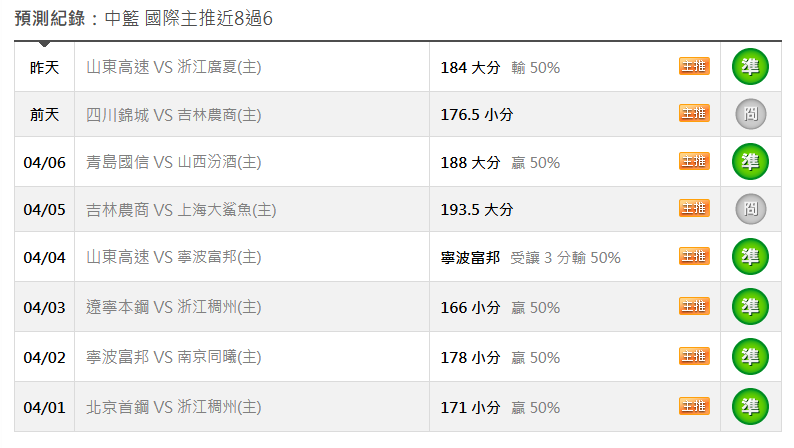Viewport: 794px width, 448px height.
Task: Open 吉林農商 VS 上海大鯊魚 match link
Action: pyautogui.click(x=181, y=210)
